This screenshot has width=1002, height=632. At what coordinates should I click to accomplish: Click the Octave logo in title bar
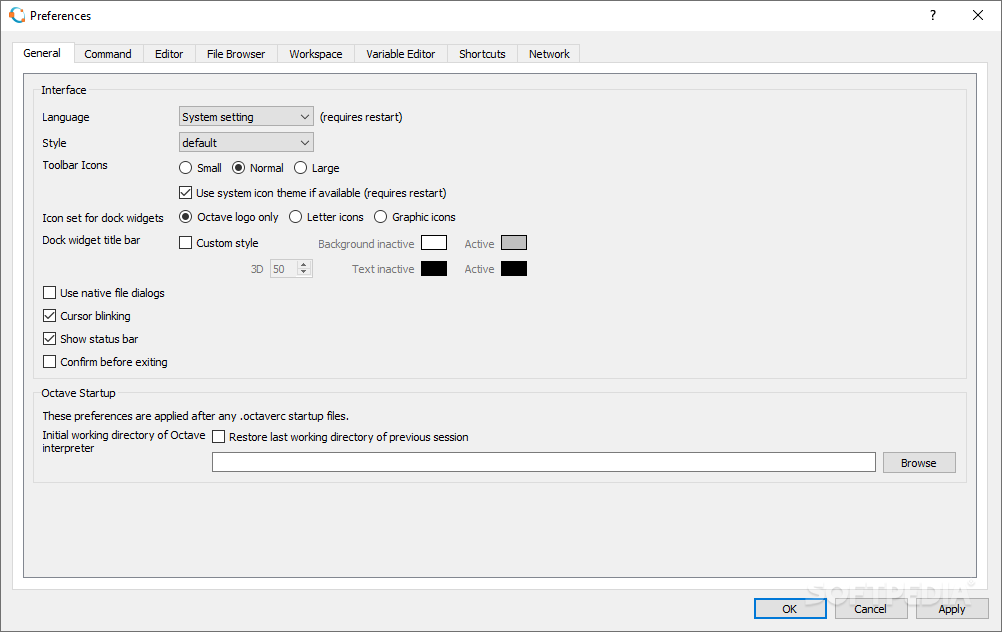tap(17, 15)
